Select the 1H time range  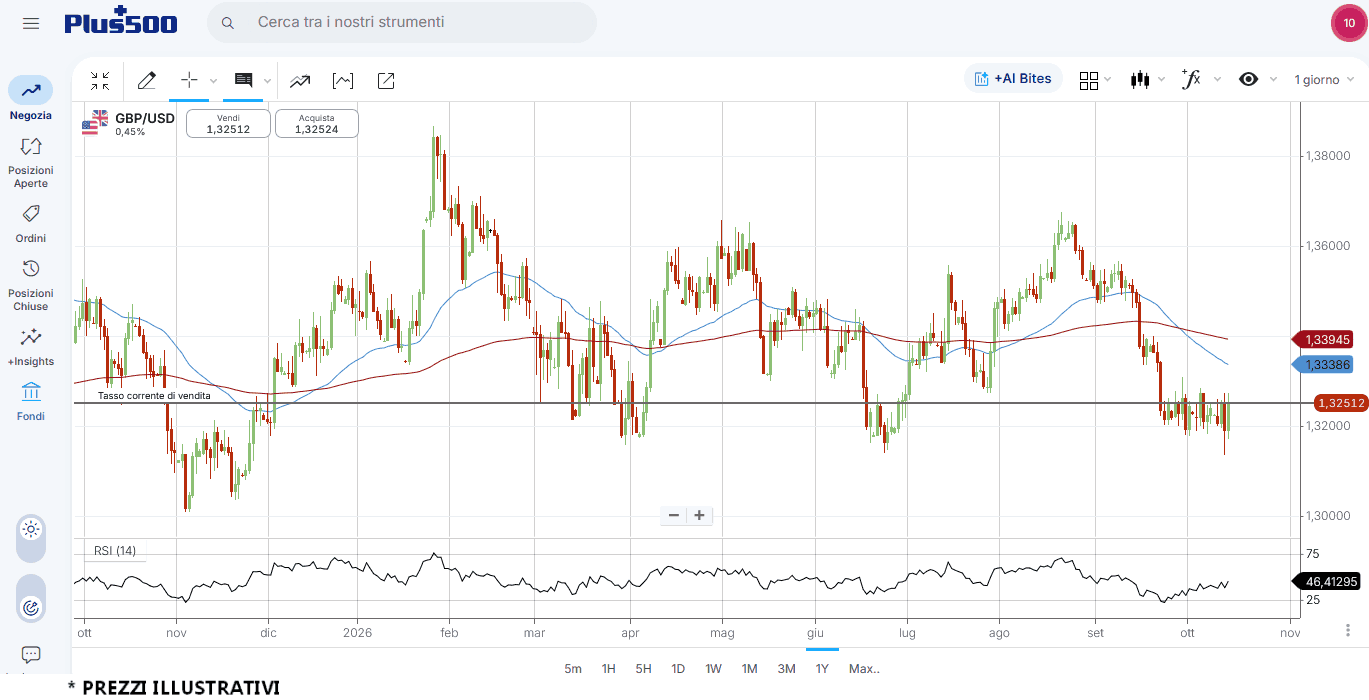click(x=608, y=668)
